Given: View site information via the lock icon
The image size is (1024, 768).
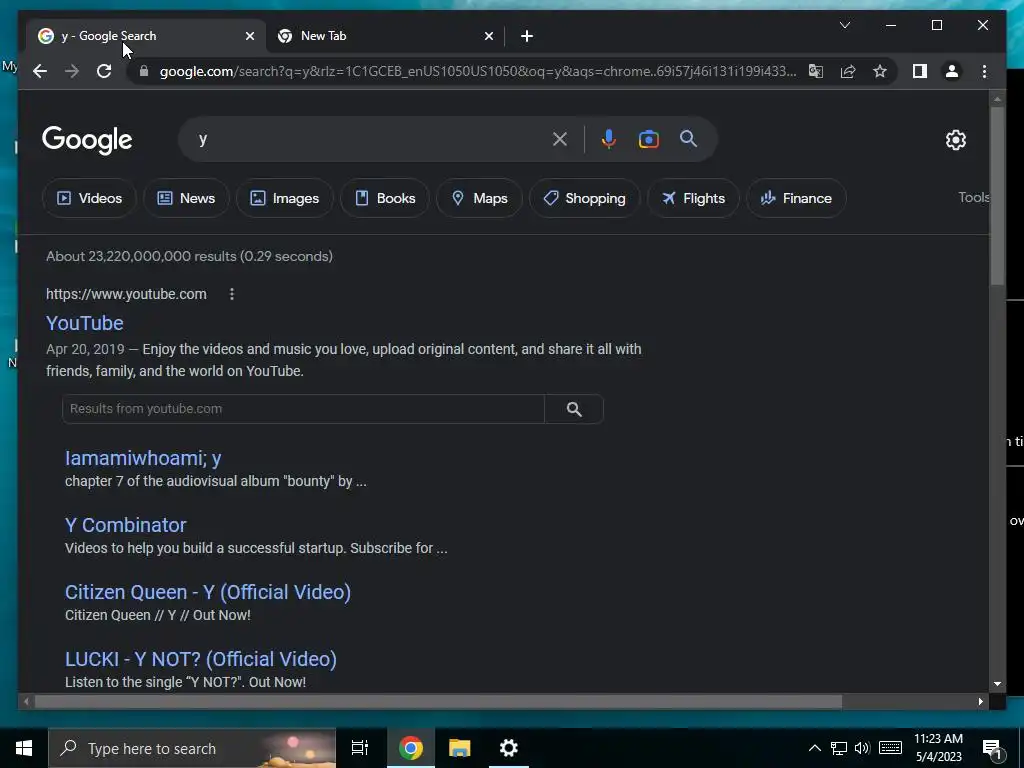Looking at the screenshot, I should coord(144,71).
